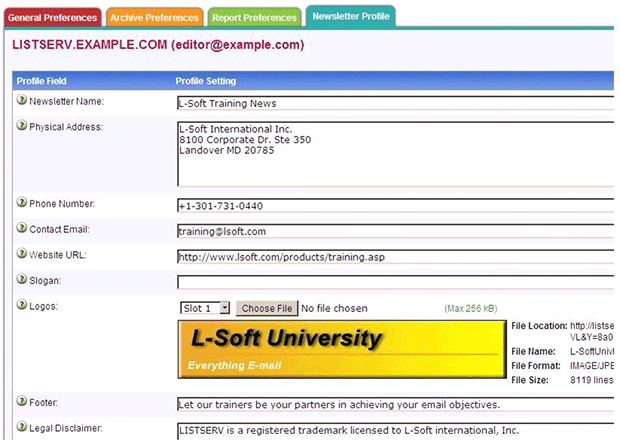Click the Choose File button

pyautogui.click(x=267, y=308)
